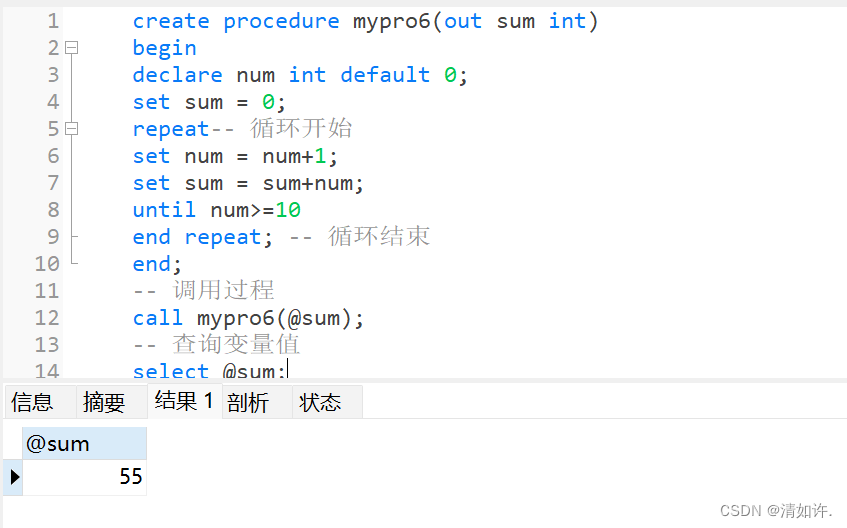Click the 'select @sum;' line
Screen dimensions: 847x528
point(210,370)
